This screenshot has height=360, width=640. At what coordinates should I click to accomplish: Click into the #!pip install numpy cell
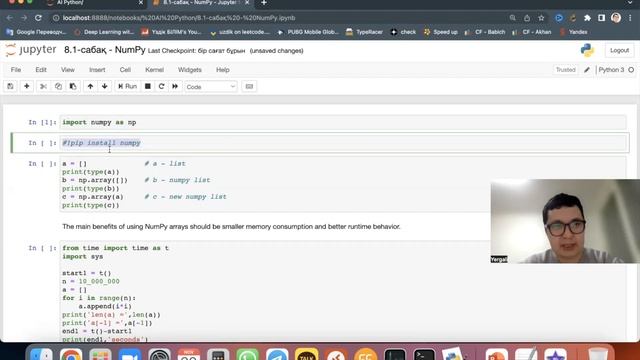tap(343, 143)
